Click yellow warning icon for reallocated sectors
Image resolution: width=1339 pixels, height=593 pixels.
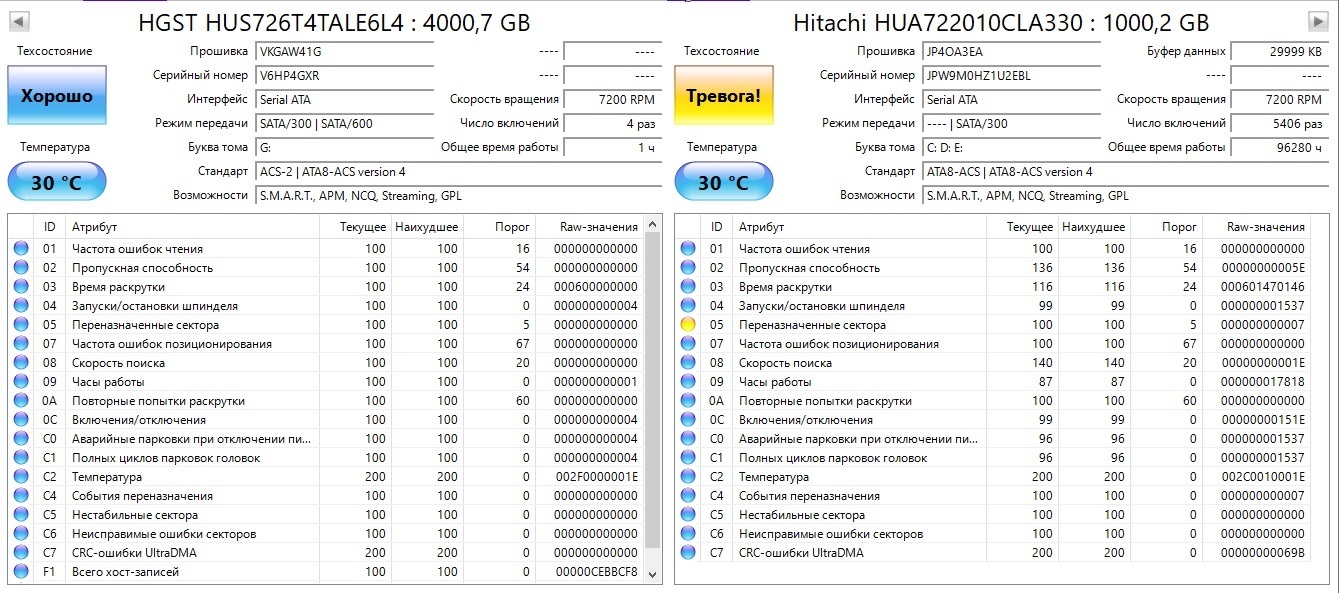(688, 325)
